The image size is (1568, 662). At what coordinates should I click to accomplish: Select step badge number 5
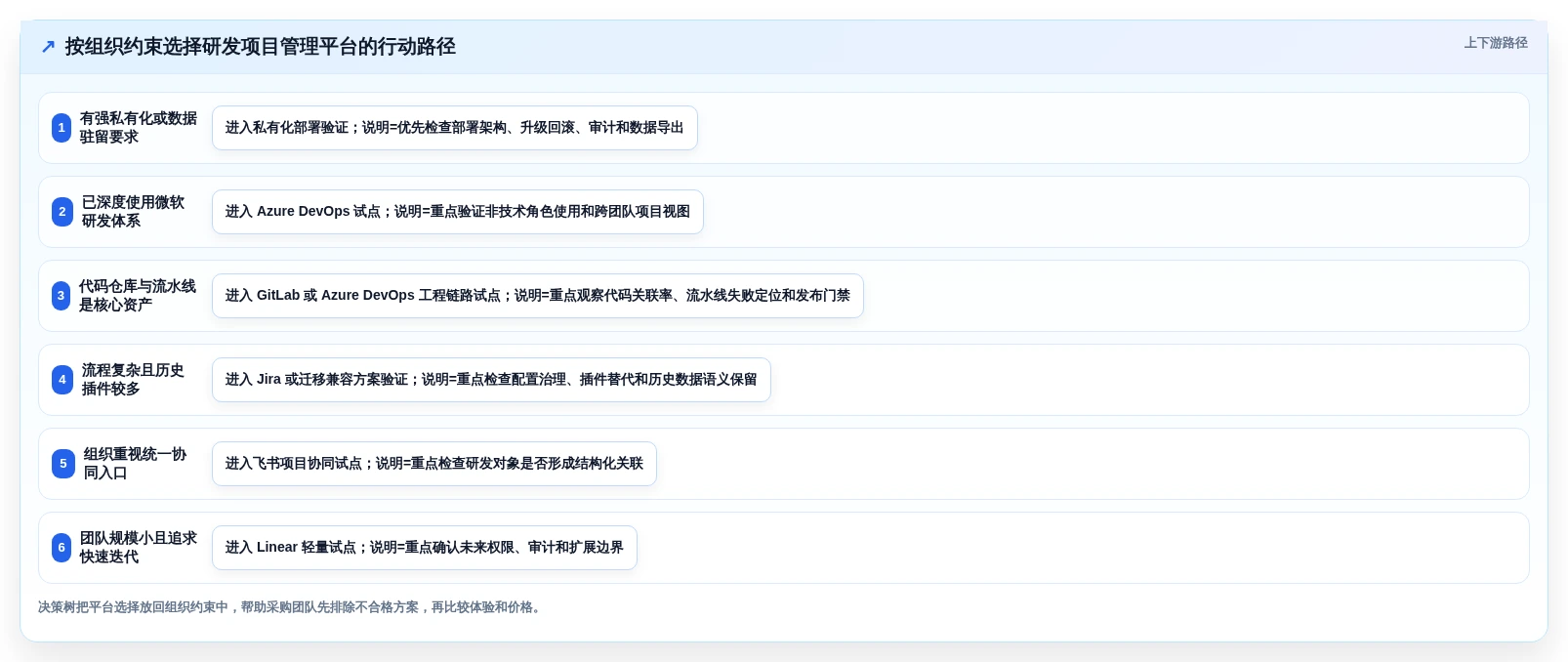[x=63, y=464]
